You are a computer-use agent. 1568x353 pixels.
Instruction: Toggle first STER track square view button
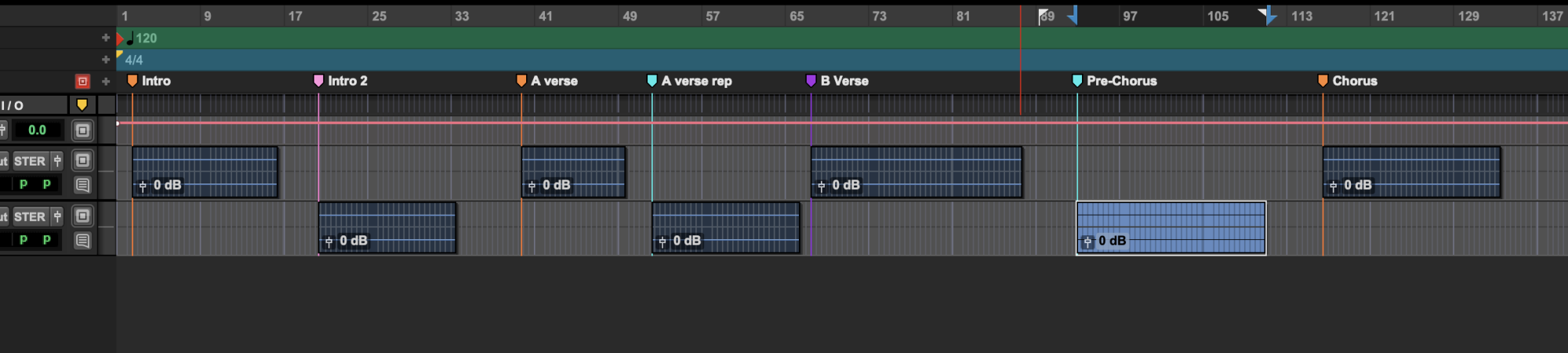[82, 161]
